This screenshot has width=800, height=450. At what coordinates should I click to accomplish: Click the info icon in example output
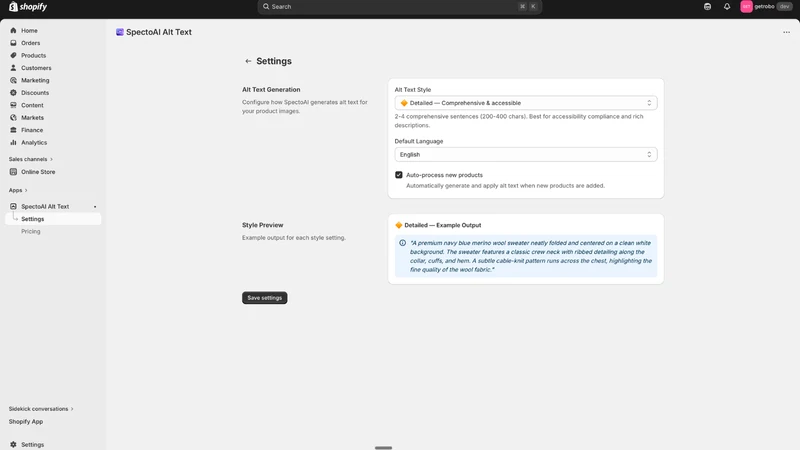tap(403, 243)
